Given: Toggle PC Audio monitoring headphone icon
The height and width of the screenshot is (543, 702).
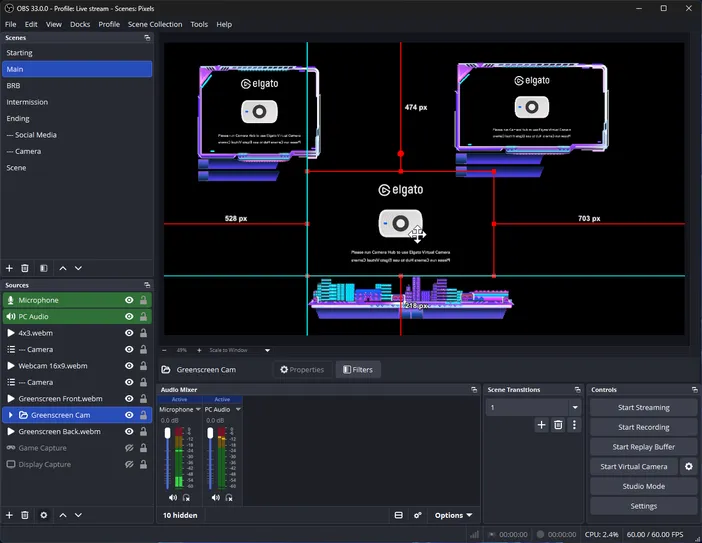Looking at the screenshot, I should tap(229, 498).
